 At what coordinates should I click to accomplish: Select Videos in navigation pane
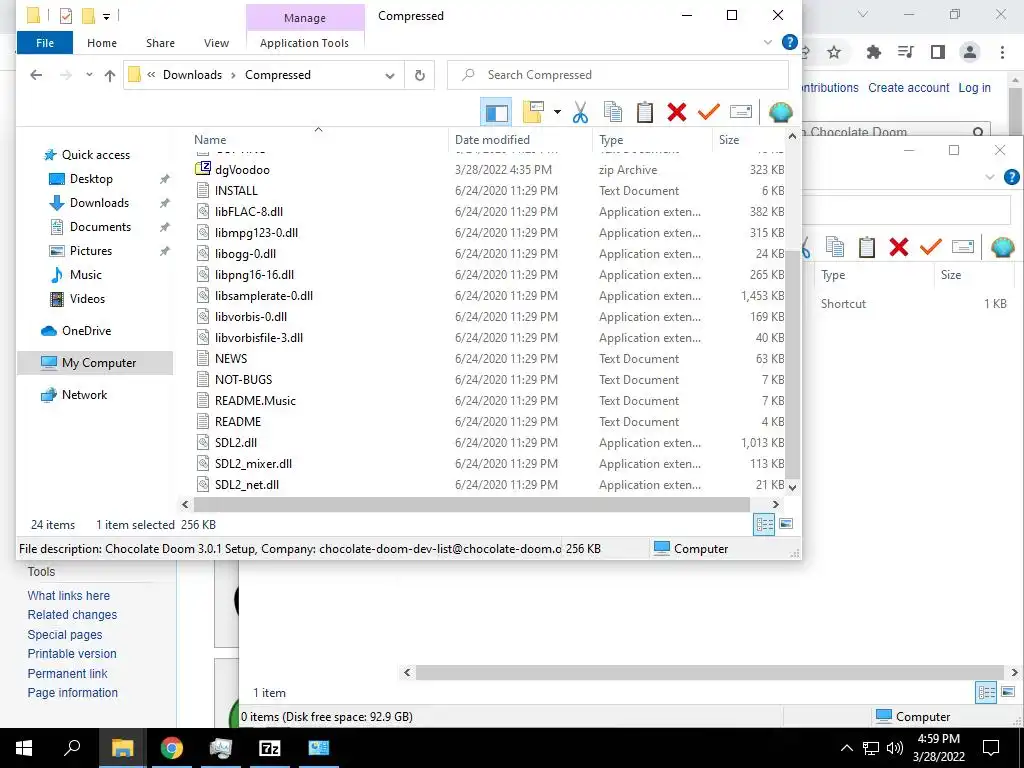[x=87, y=299]
